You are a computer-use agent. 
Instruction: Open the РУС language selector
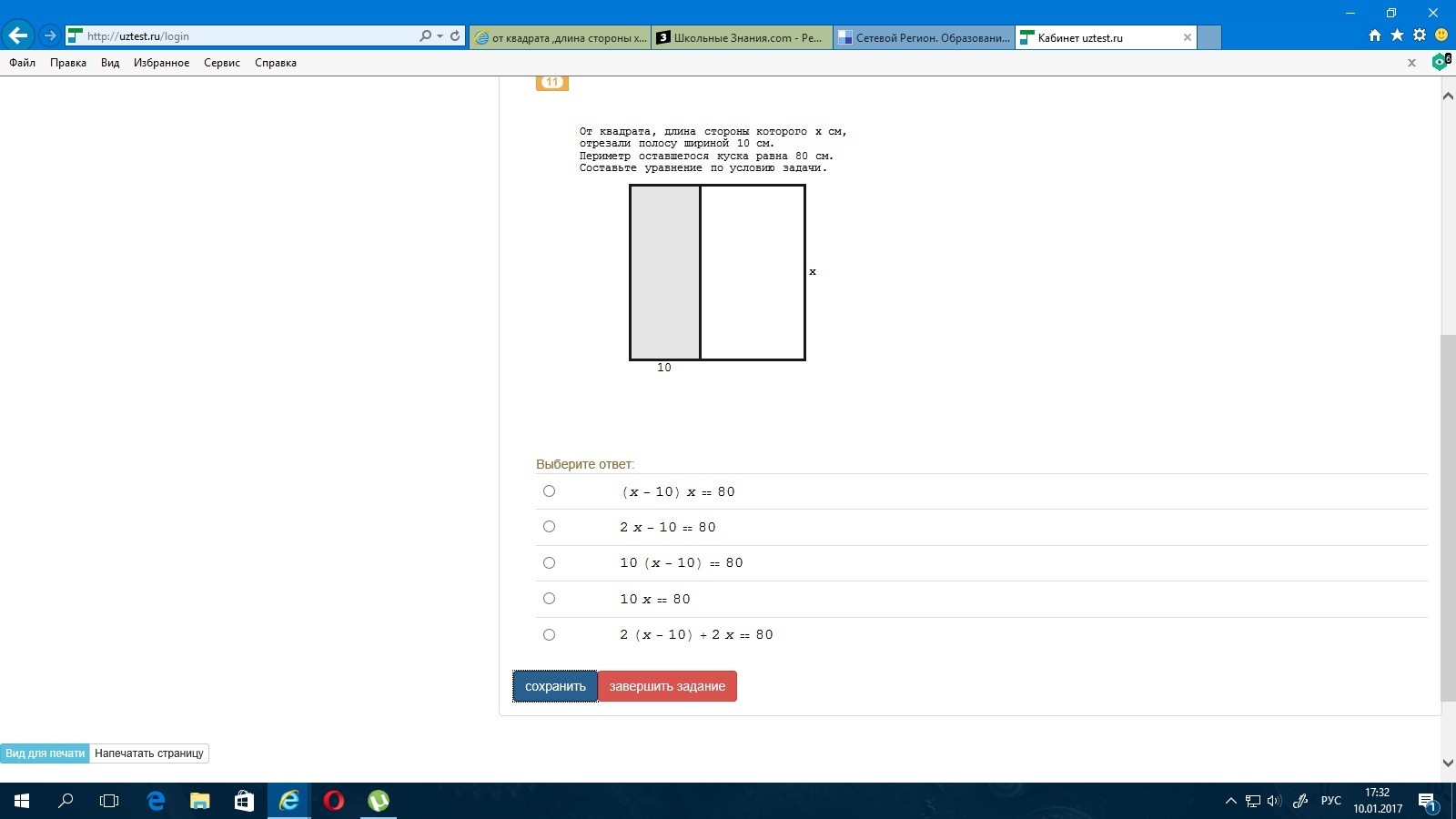1330,801
